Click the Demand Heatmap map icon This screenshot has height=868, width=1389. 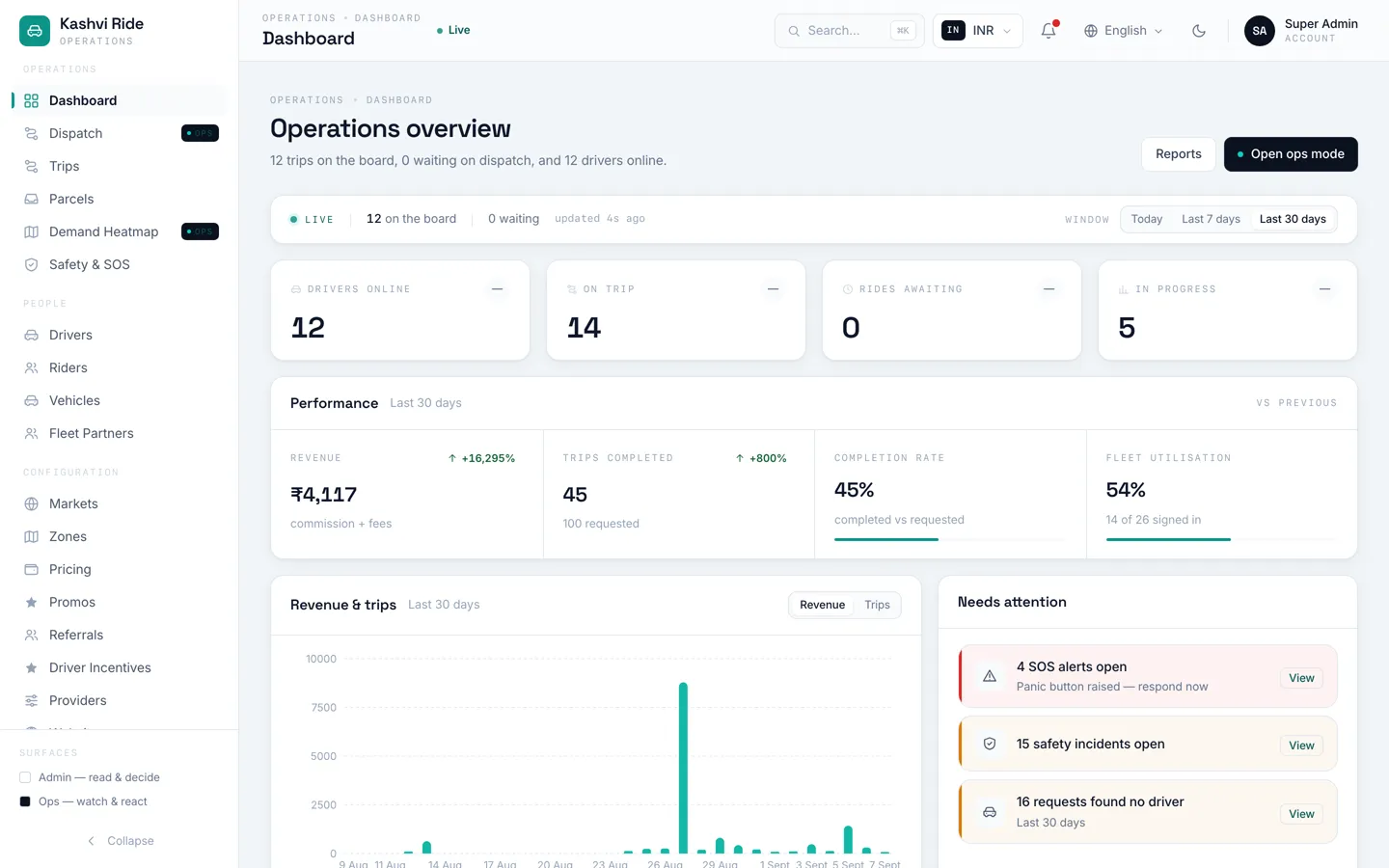(x=31, y=231)
